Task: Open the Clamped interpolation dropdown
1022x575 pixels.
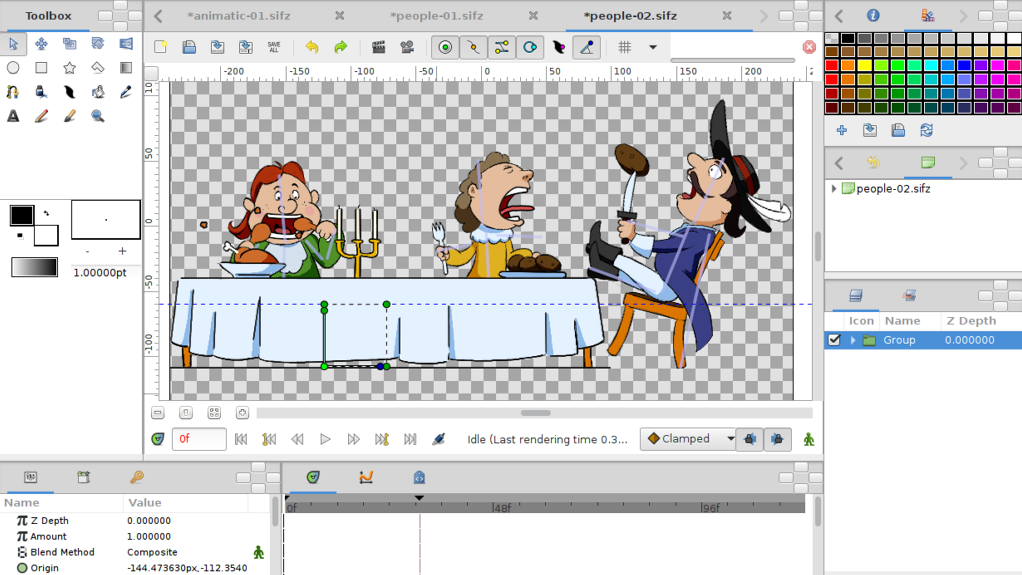Action: 689,439
